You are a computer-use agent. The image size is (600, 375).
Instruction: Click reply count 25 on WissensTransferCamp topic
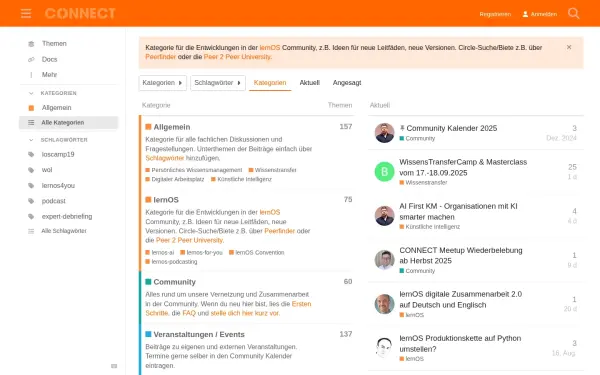pos(572,167)
